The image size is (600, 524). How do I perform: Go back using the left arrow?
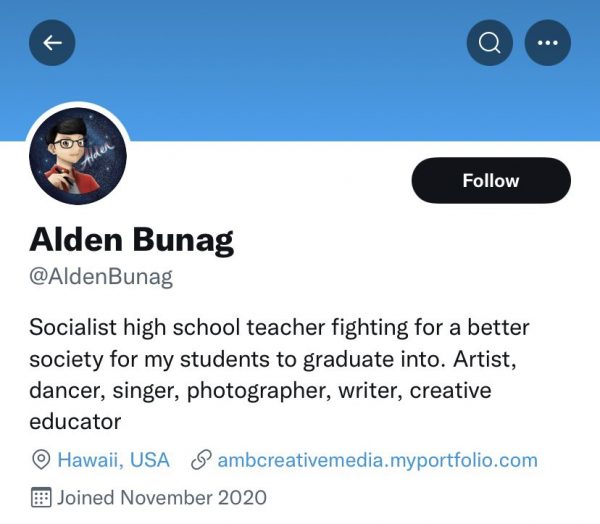tap(52, 43)
